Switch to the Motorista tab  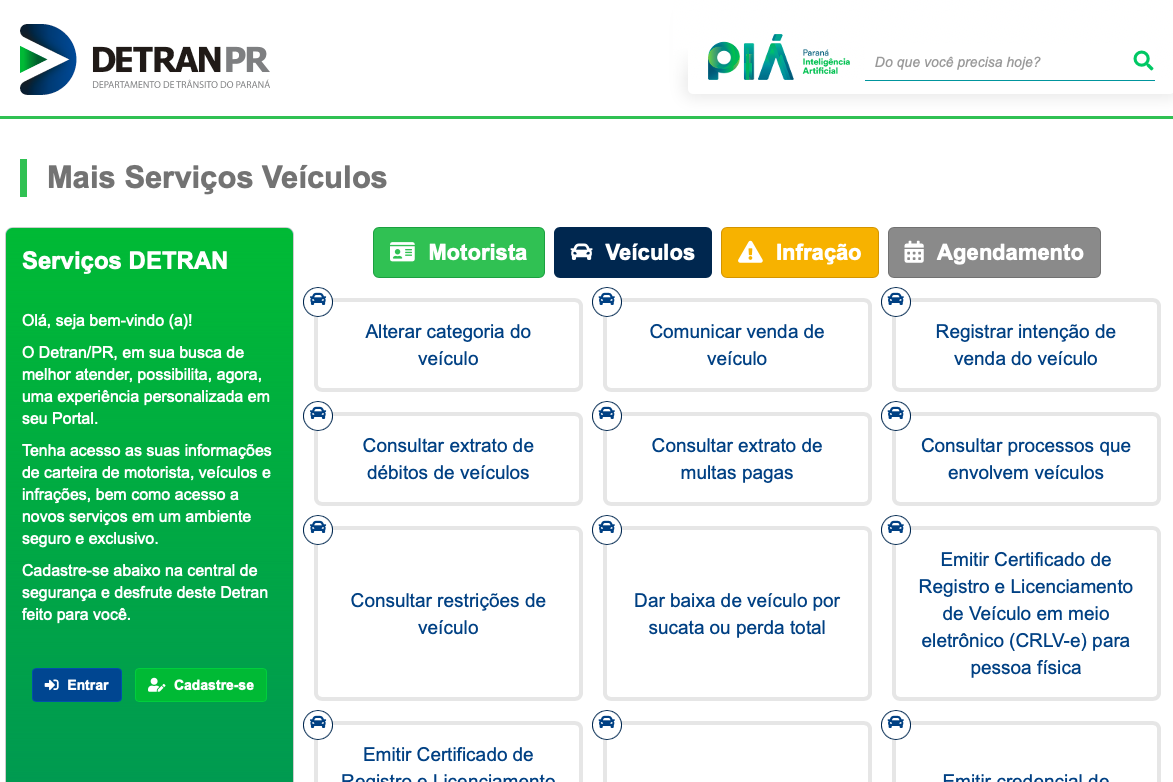[459, 253]
